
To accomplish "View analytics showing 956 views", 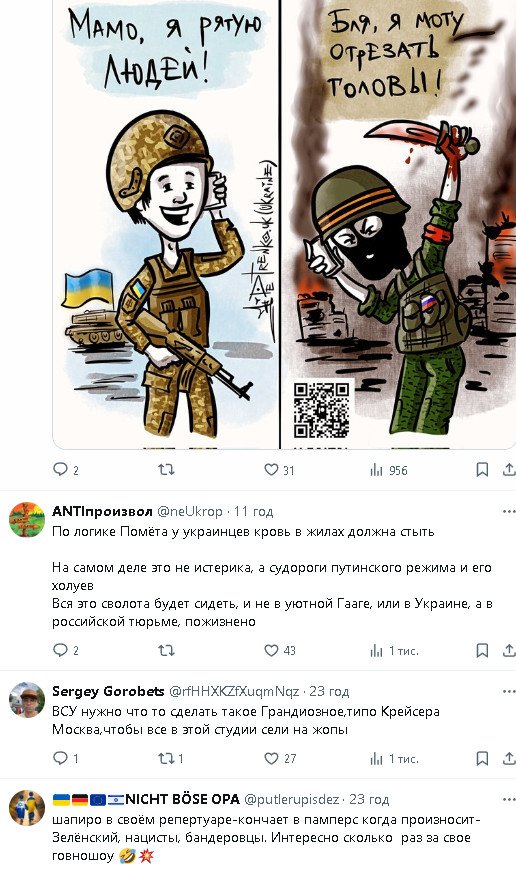I will point(389,470).
